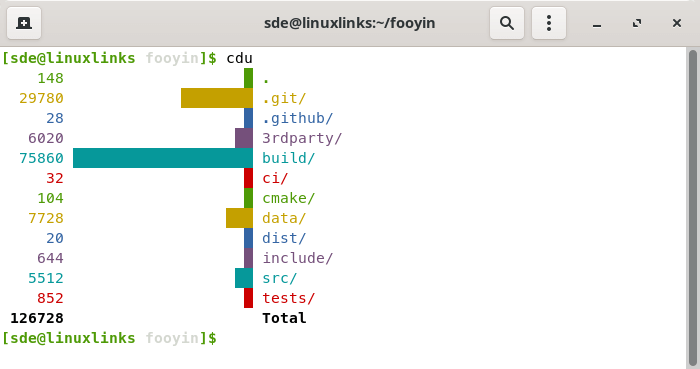
Task: Select the src/ directory name
Action: tap(279, 278)
